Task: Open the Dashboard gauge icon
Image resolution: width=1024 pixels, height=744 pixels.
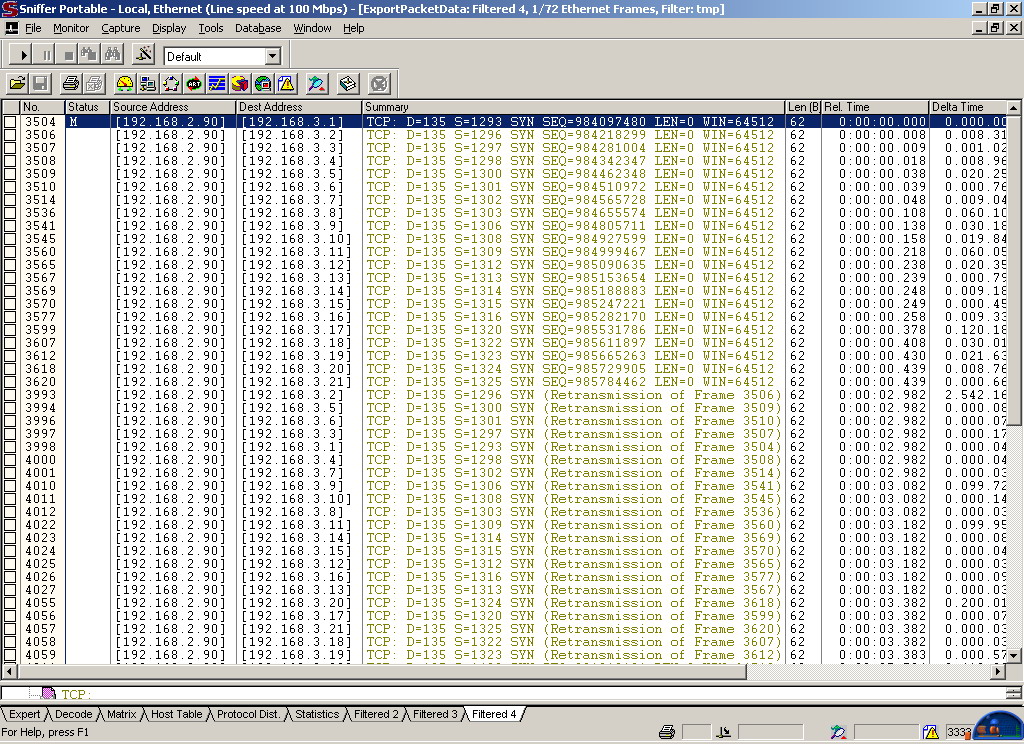Action: (125, 83)
